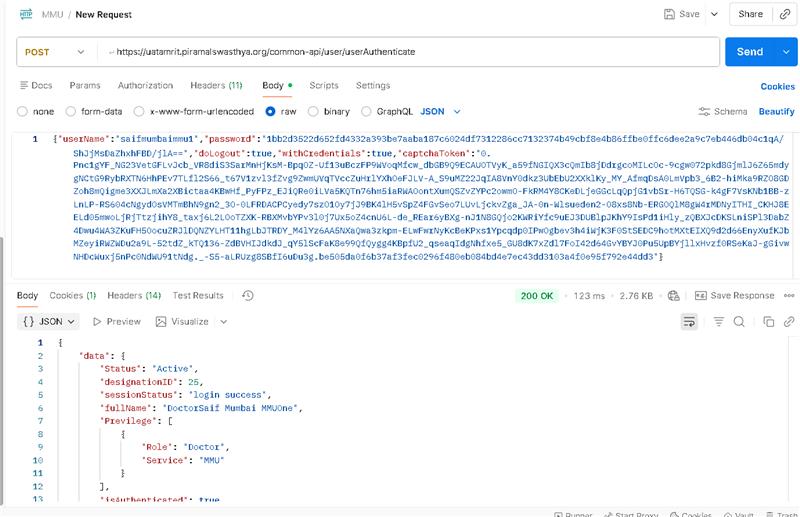Toggle word wrap in the response viewer

tap(689, 321)
